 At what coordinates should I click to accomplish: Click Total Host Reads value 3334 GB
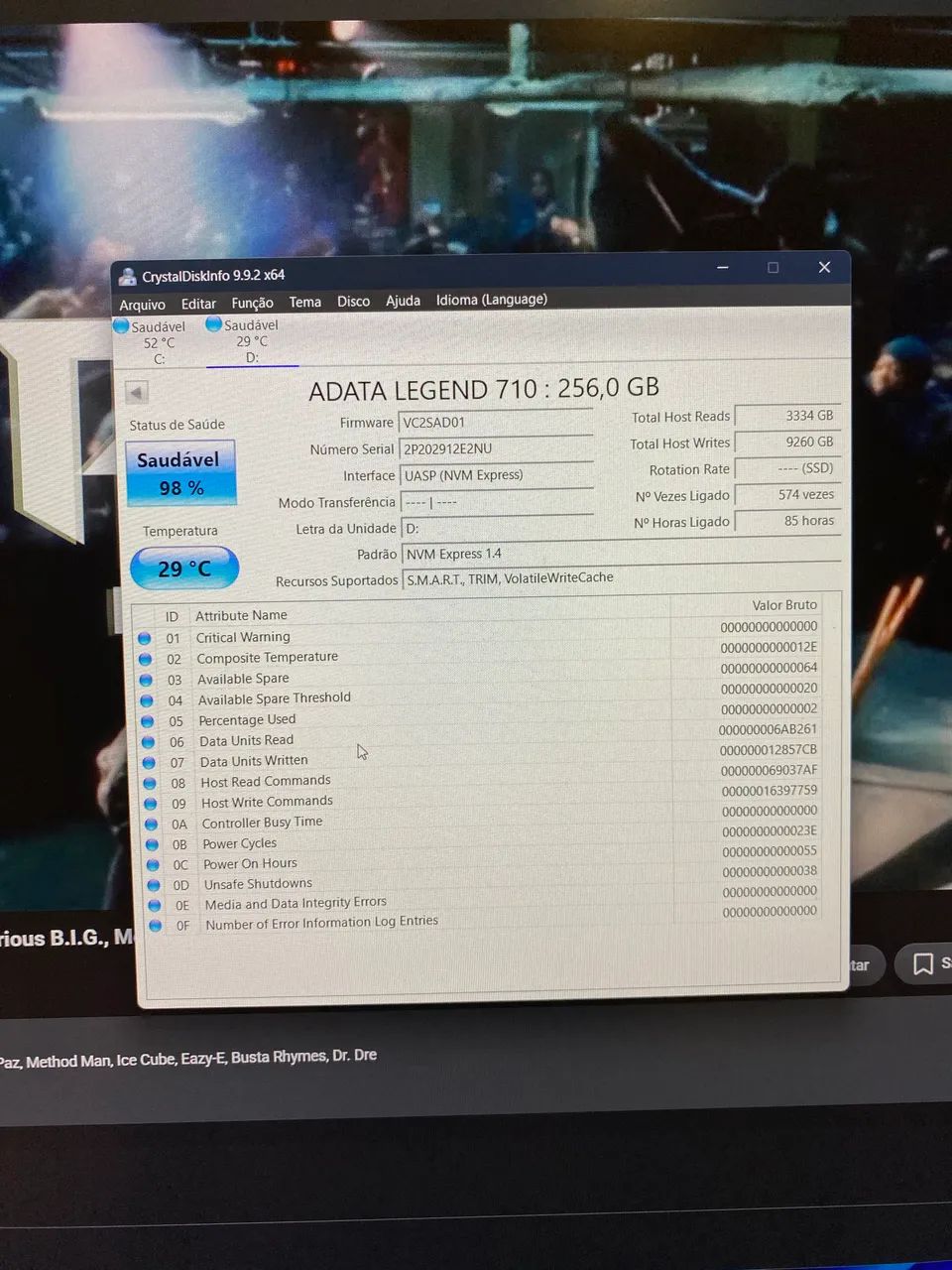click(787, 416)
